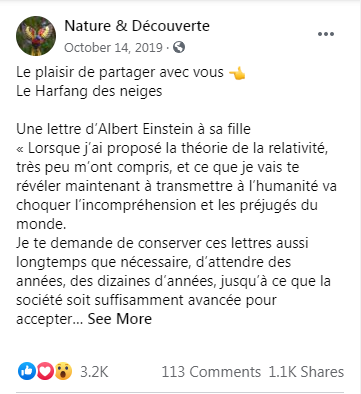The width and height of the screenshot is (361, 394).
Task: Click the "Le plaisir de partager avec vous" text
Action: tap(120, 72)
